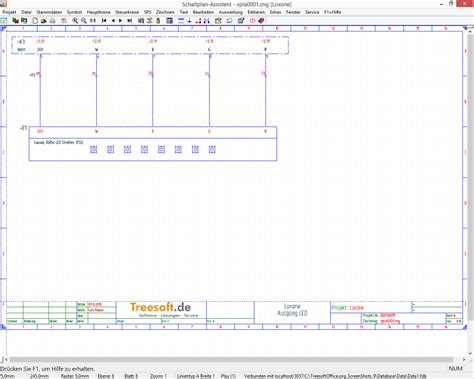Click the 'Blatt 0' status bar entry
The height and width of the screenshot is (379, 474).
[131, 376]
